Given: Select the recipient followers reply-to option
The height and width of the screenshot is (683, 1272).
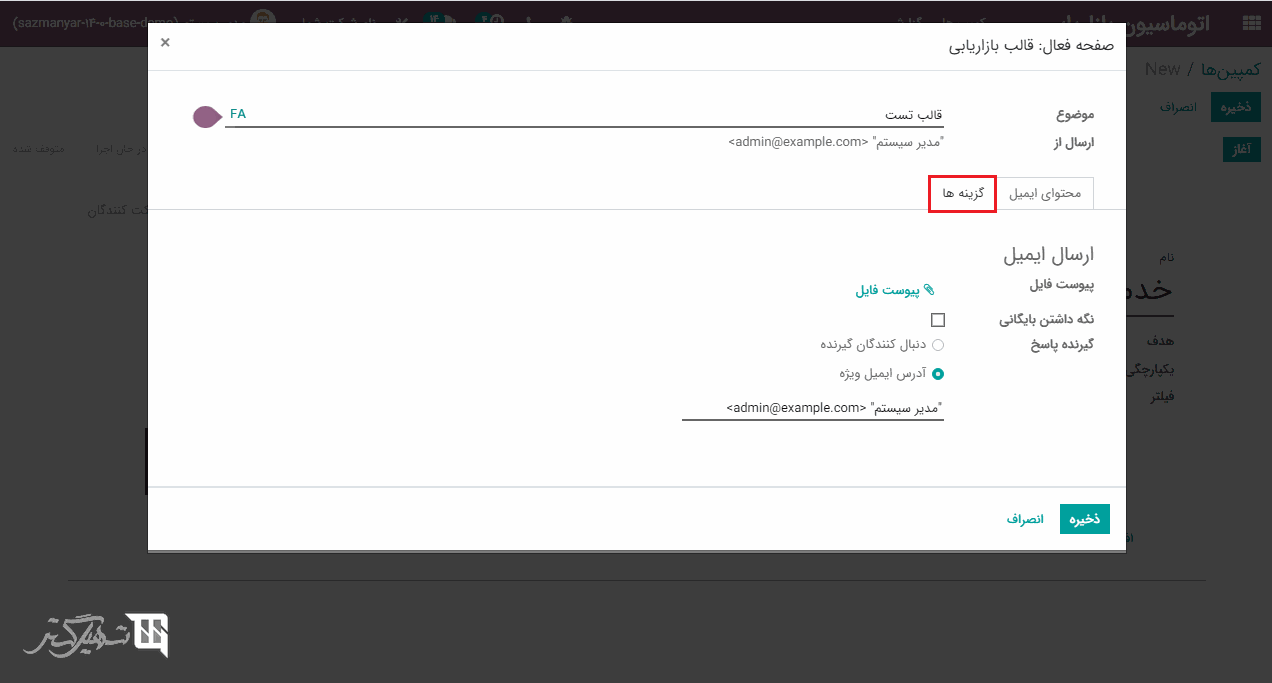Looking at the screenshot, I should (937, 345).
